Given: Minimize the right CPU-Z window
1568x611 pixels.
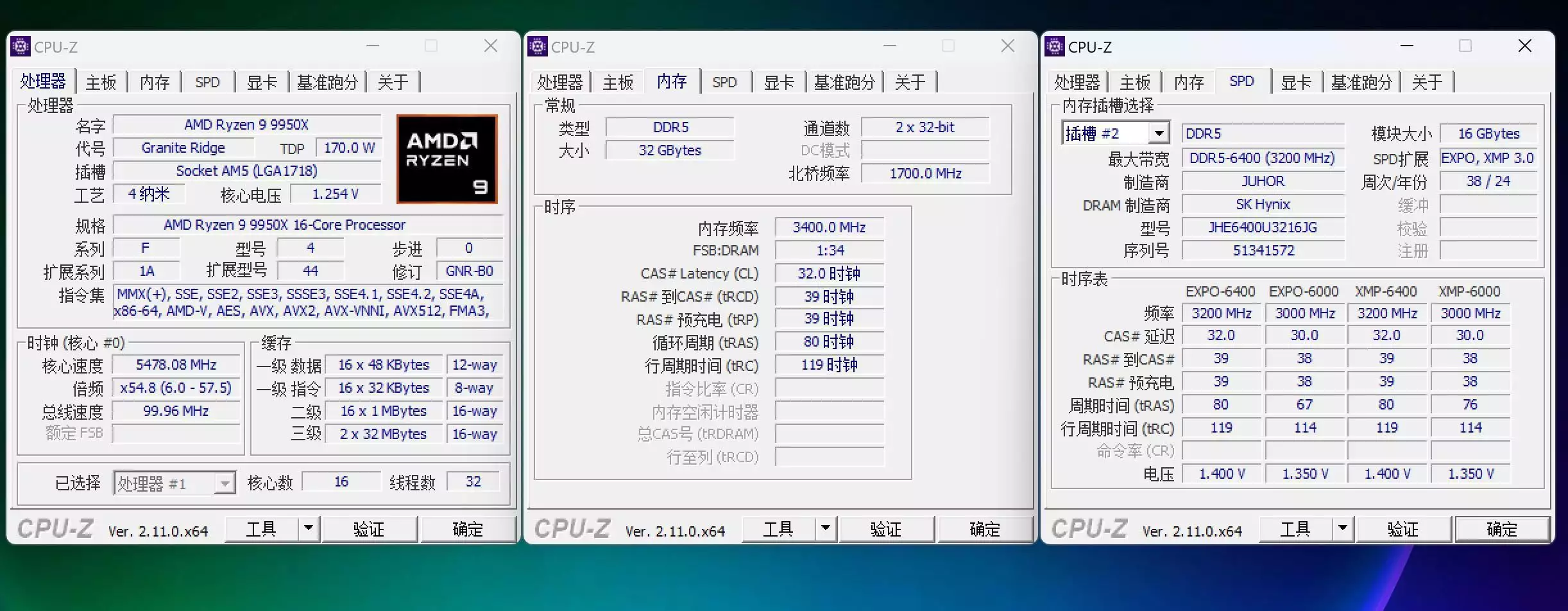Looking at the screenshot, I should [1407, 46].
